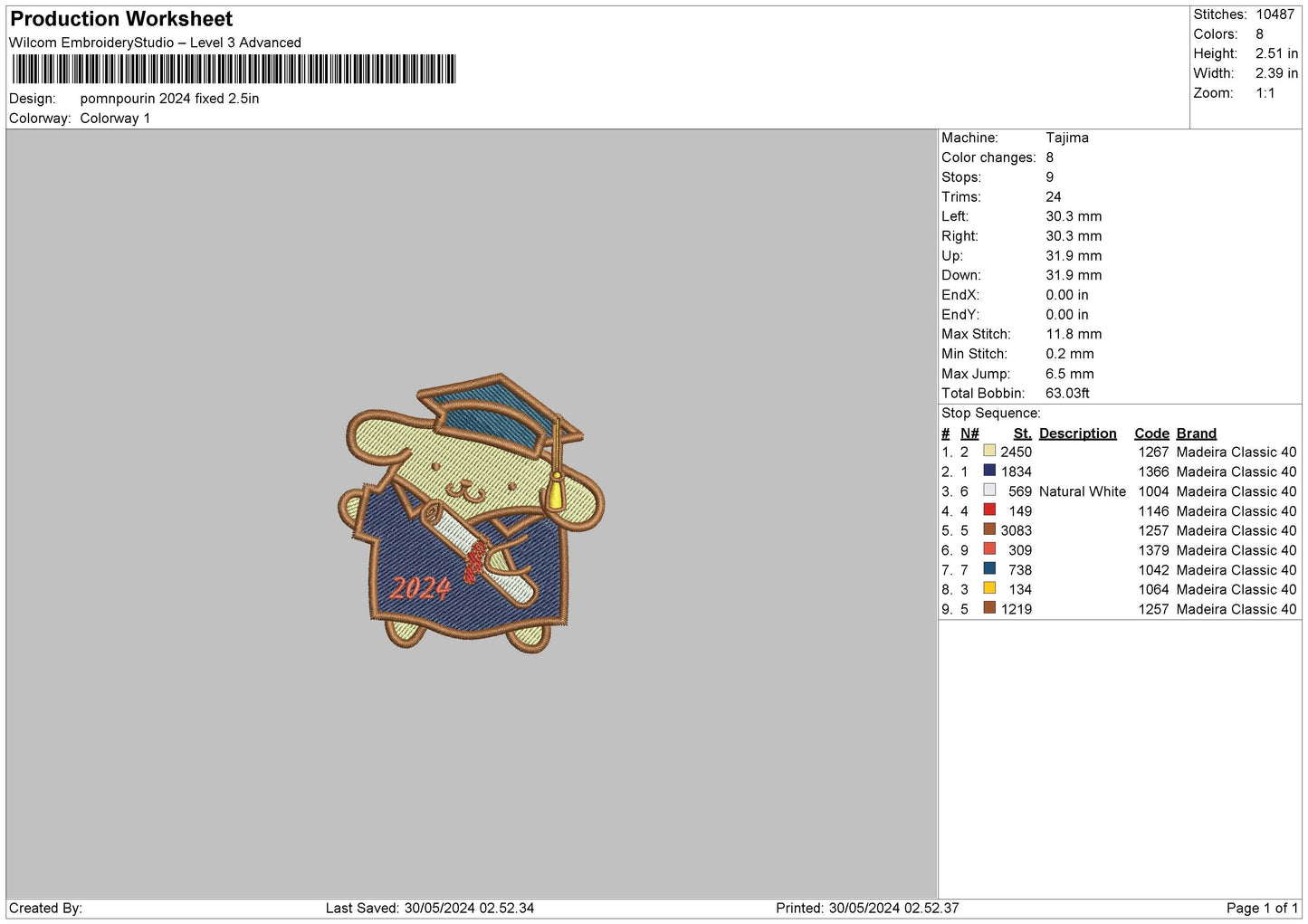
Task: Click the 'N#' column header
Action: point(969,433)
